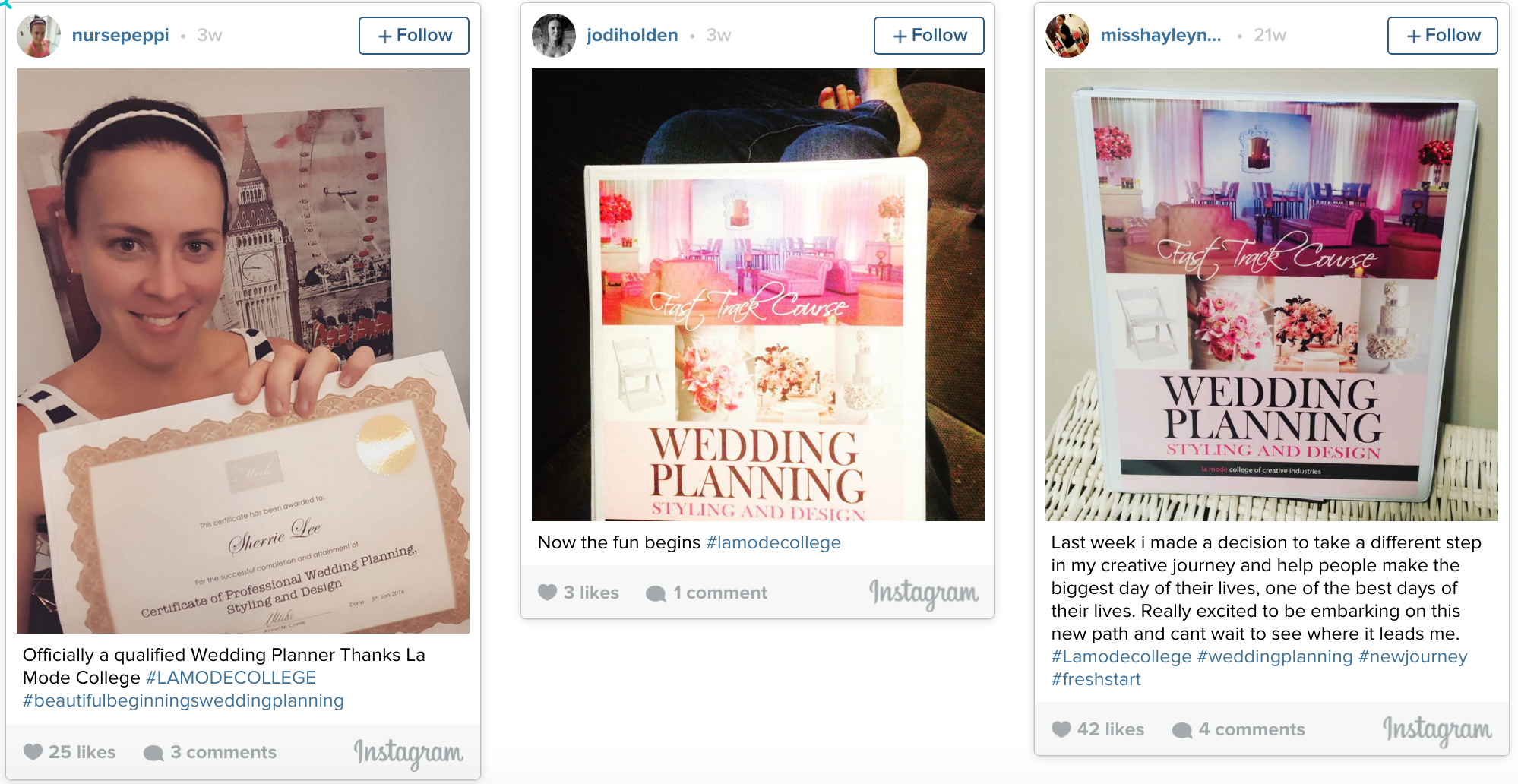The height and width of the screenshot is (784, 1518).
Task: Click the Instagram logo on nursepeppi's post
Action: (409, 753)
